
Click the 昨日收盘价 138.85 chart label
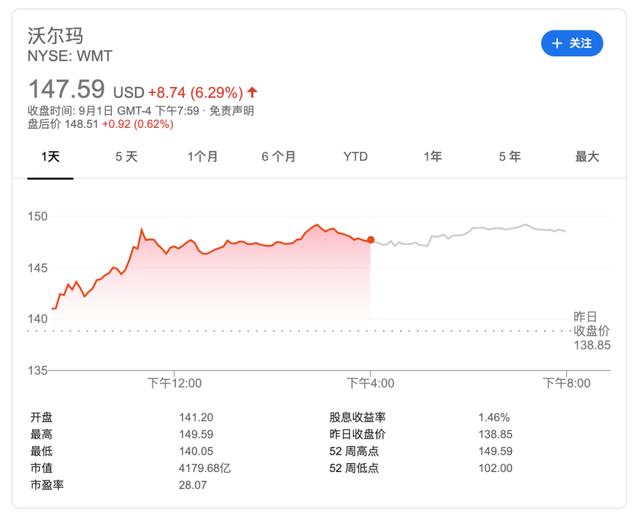(591, 331)
